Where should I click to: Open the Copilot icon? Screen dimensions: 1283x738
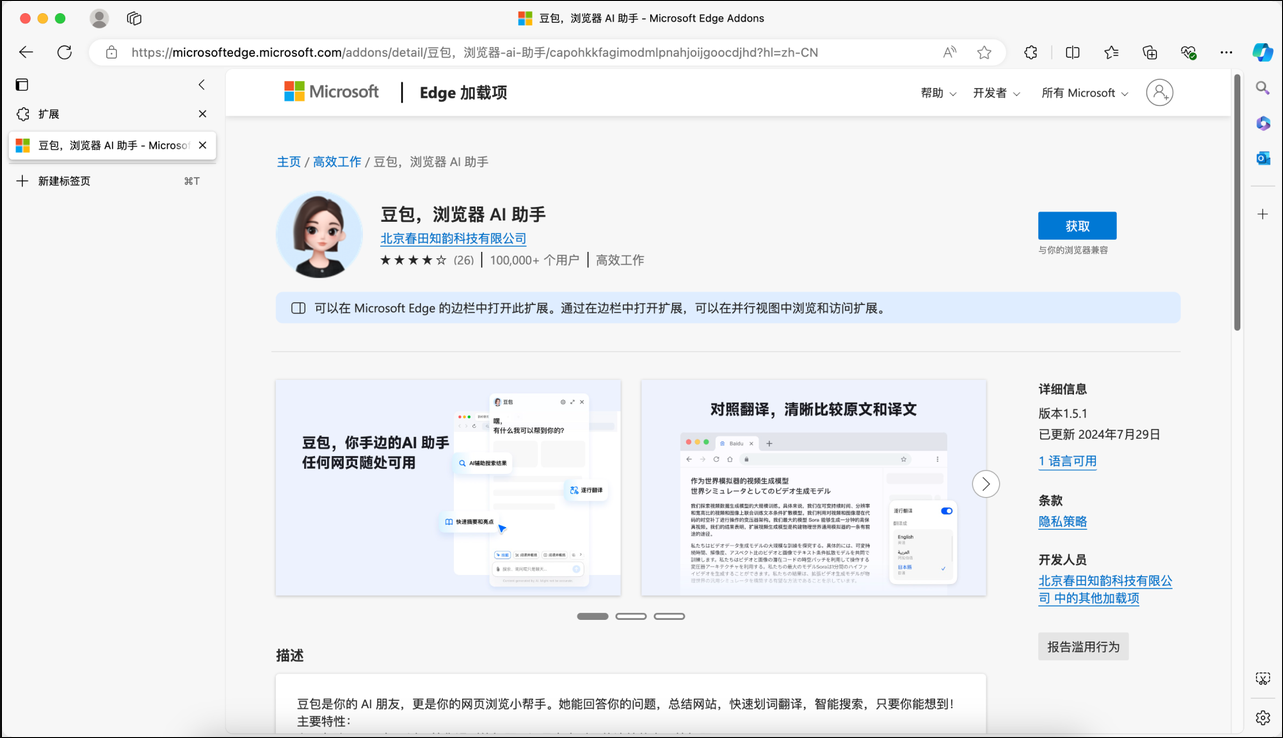pos(1263,52)
